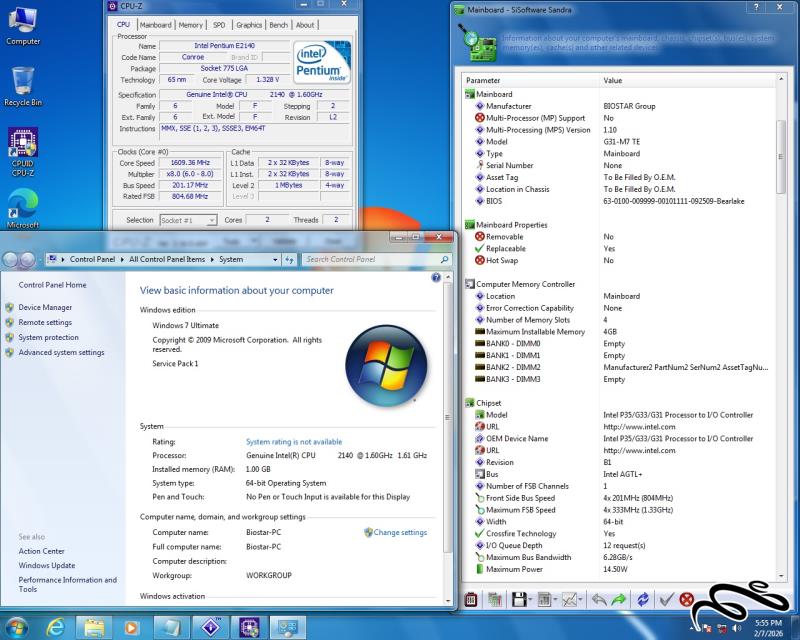Switch to the Mainboard tab in CPU-Z
The height and width of the screenshot is (640, 800).
[155, 25]
